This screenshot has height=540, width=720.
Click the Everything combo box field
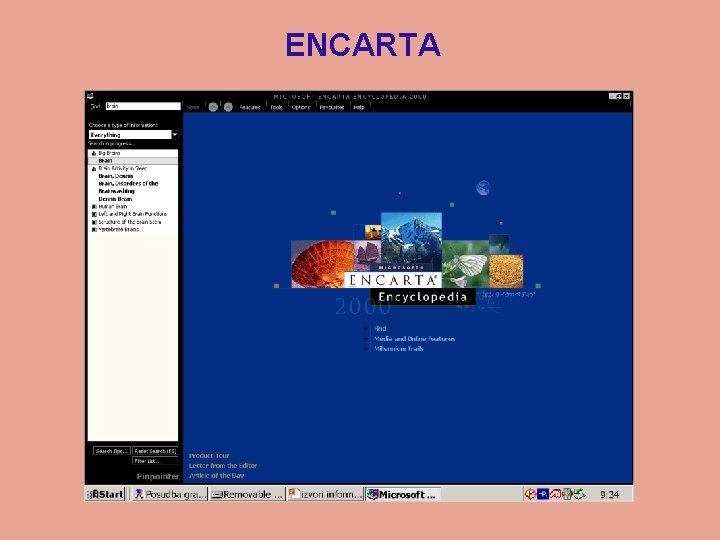130,135
